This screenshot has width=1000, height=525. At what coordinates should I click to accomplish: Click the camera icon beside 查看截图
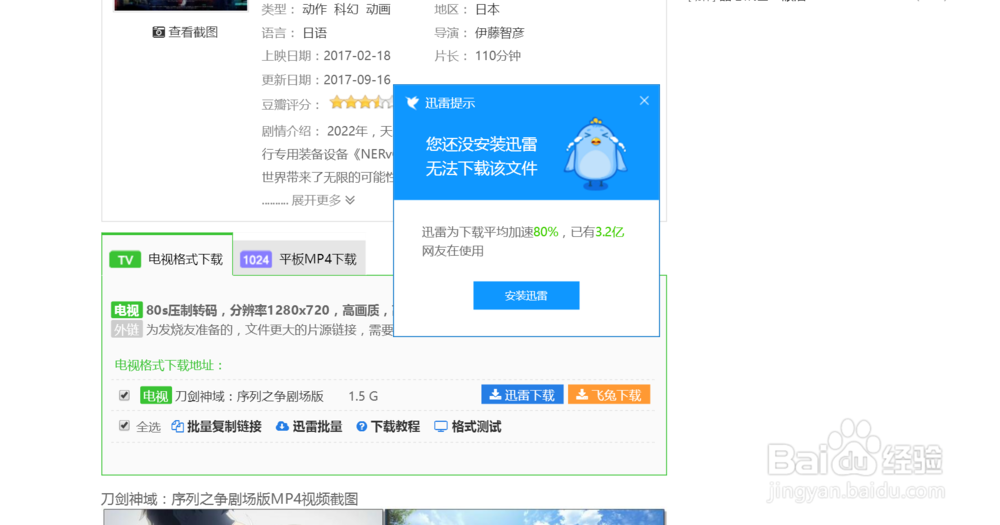tap(158, 32)
